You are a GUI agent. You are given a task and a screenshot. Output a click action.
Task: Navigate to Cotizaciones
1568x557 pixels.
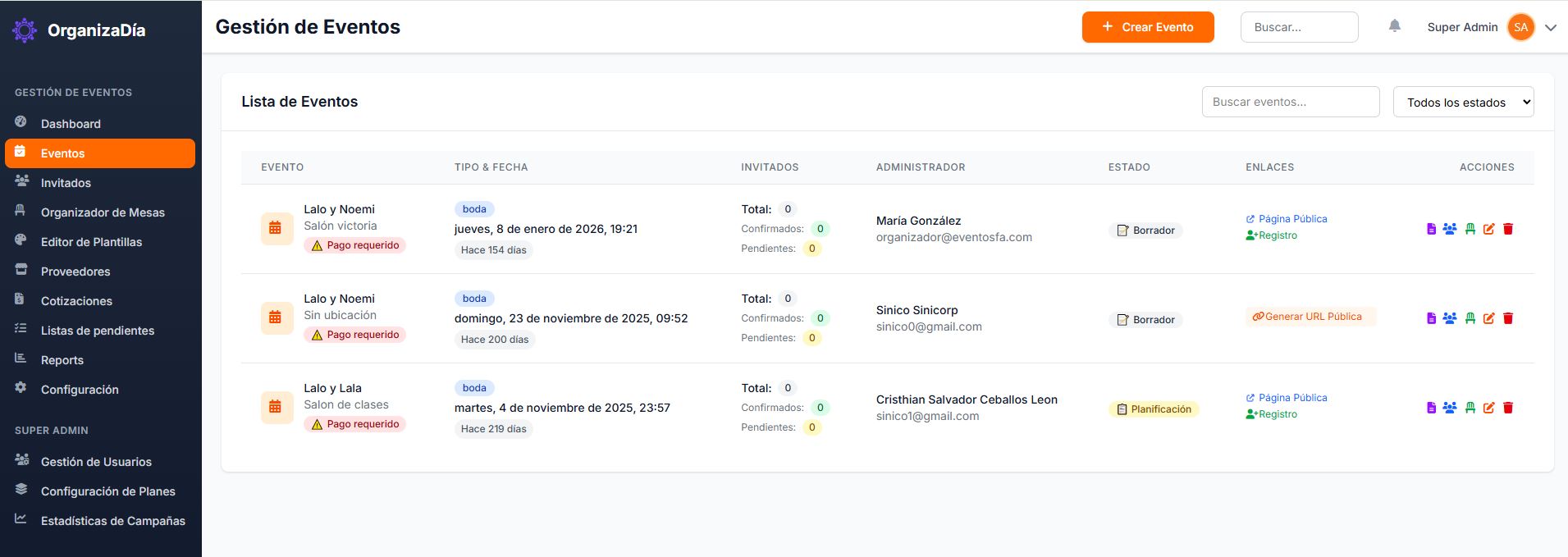100,301
